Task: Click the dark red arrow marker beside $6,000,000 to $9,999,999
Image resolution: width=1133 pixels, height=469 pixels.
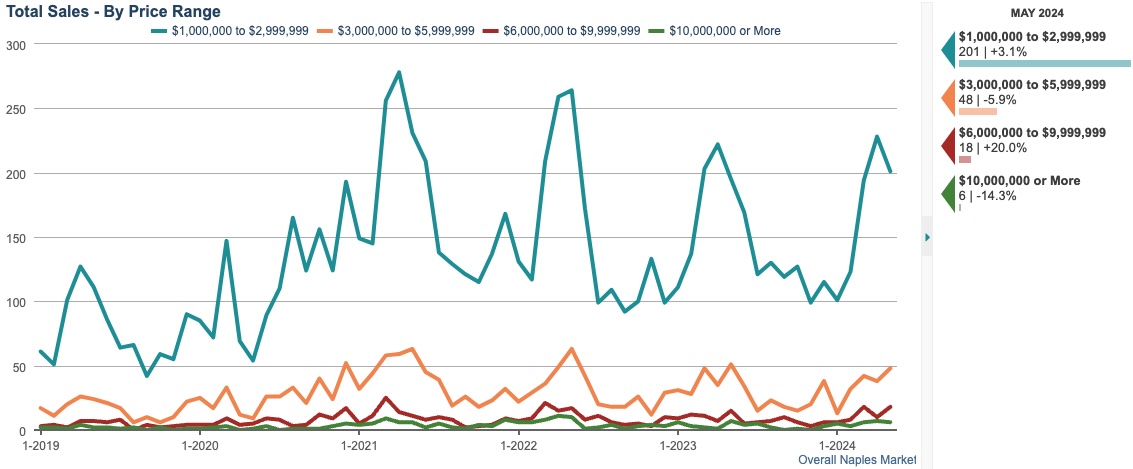Action: coord(947,145)
